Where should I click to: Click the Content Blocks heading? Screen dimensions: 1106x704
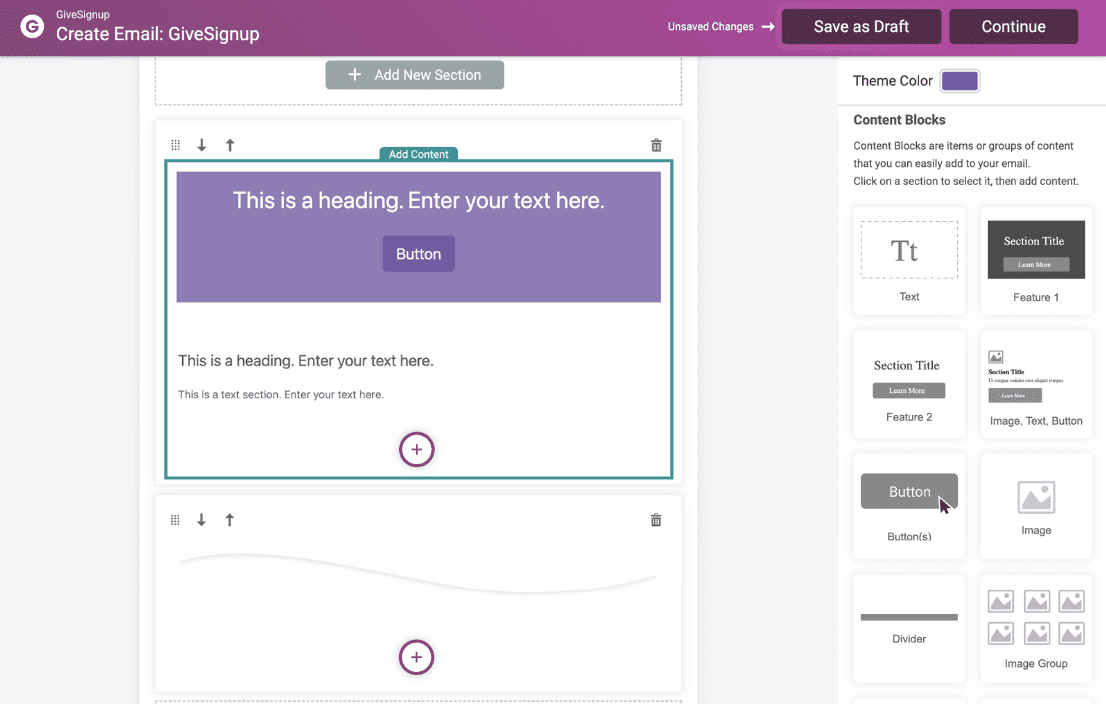899,120
